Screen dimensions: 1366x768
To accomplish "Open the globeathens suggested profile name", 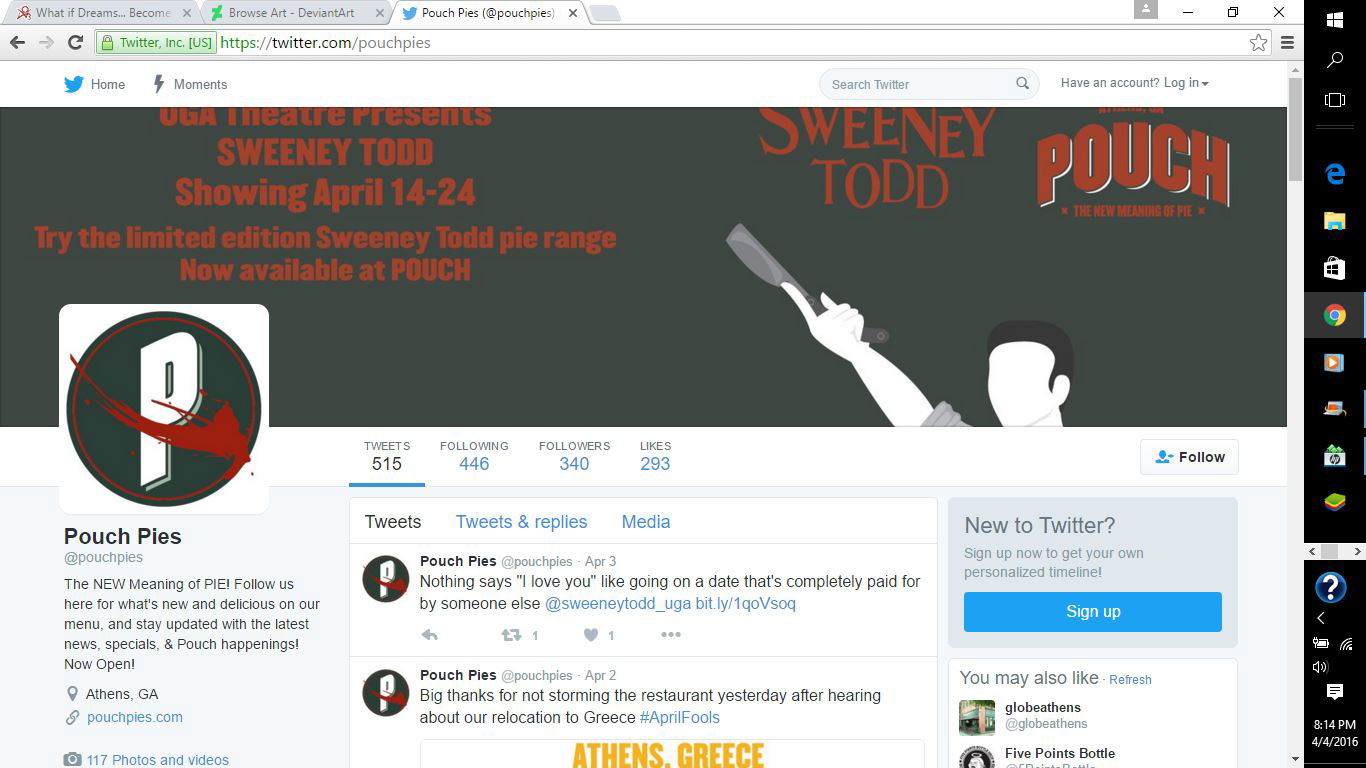I will [1043, 708].
